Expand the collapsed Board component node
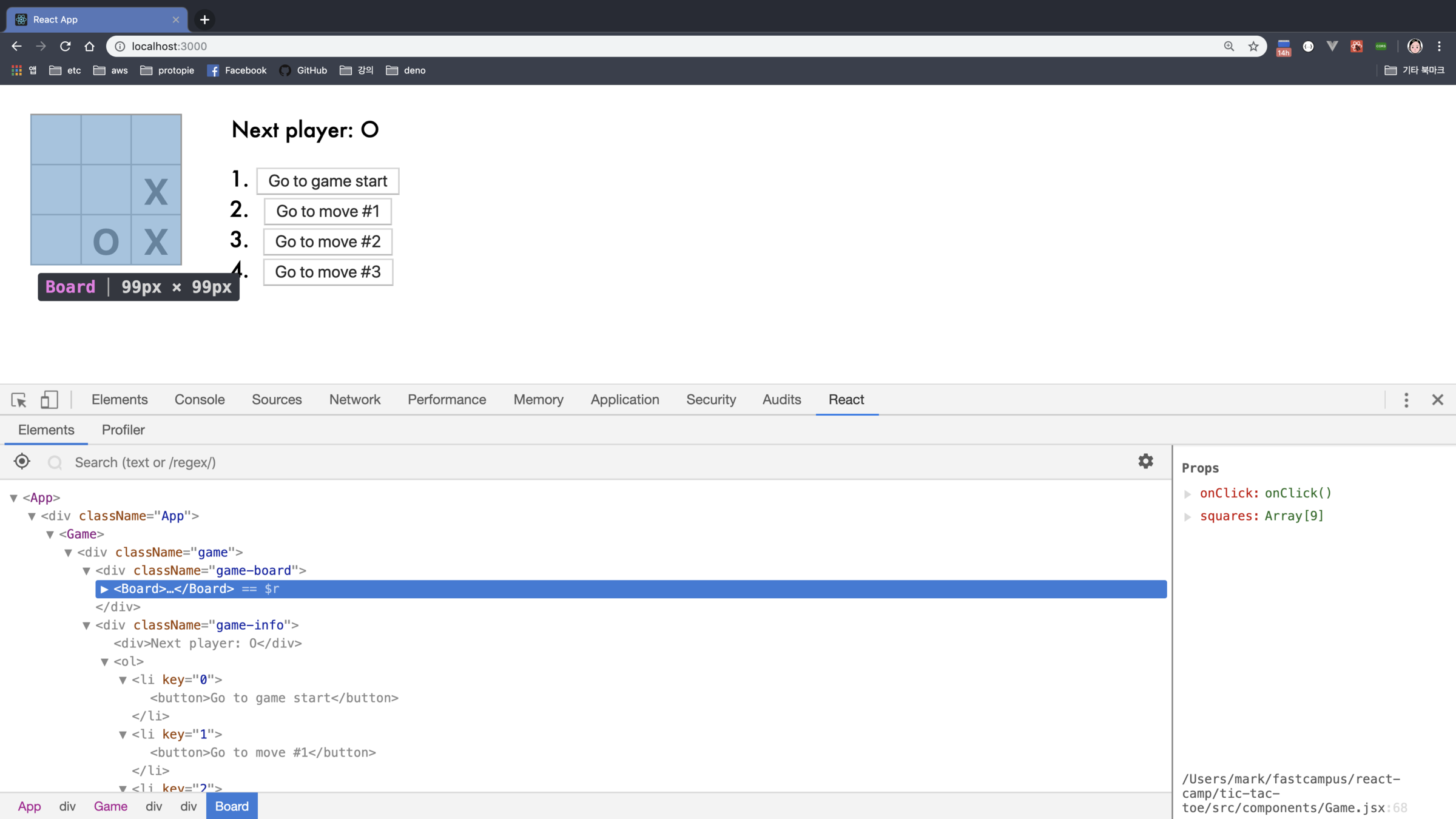 (x=104, y=589)
